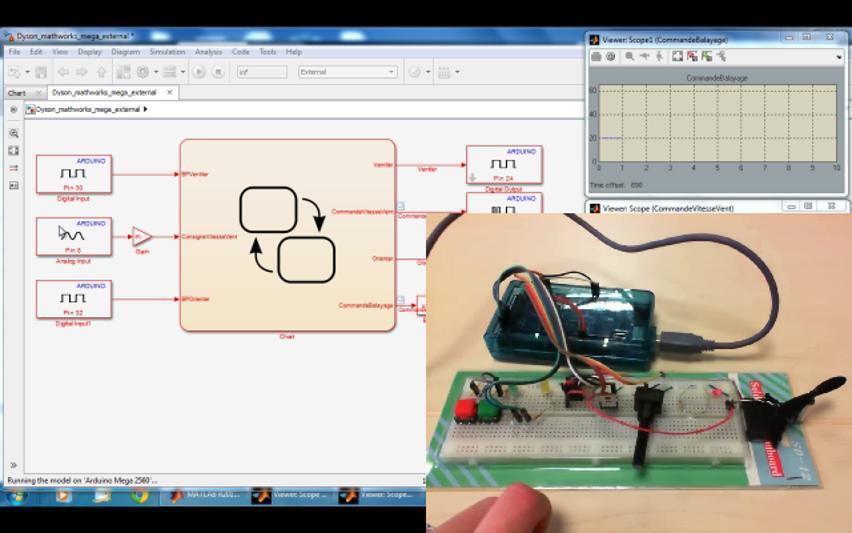Image resolution: width=852 pixels, height=533 pixels.
Task: Select the Analog Input Pin 8 block
Action: tap(74, 236)
